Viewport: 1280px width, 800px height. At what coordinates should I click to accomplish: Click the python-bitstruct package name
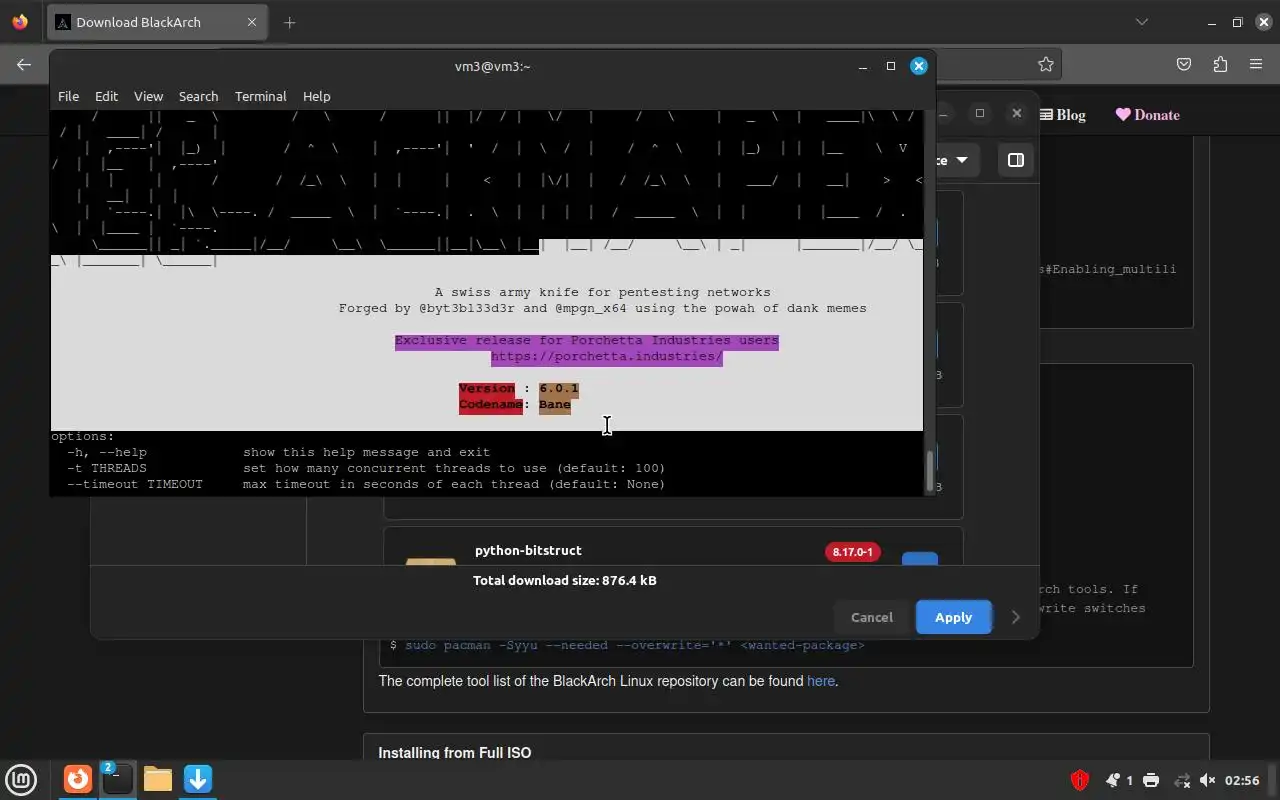point(528,550)
